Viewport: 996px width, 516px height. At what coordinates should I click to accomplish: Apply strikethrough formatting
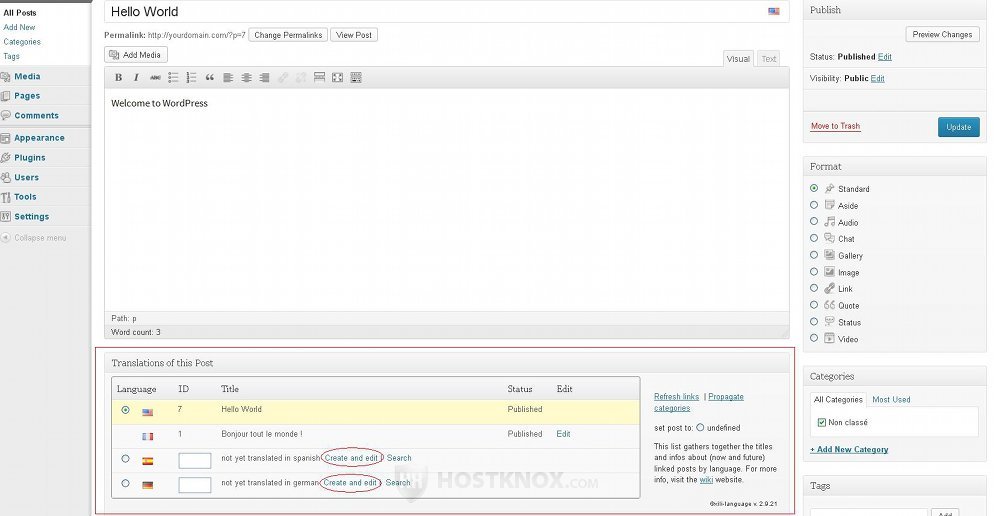[155, 78]
